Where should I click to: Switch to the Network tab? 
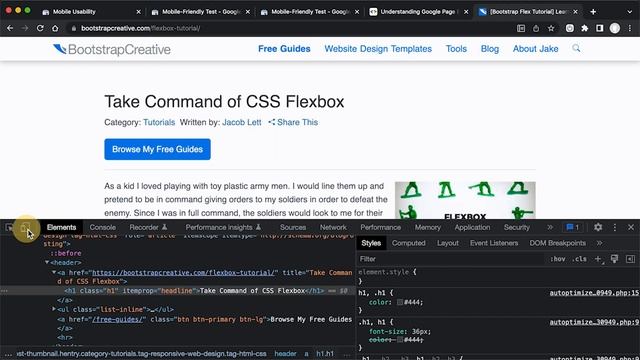[x=333, y=227]
